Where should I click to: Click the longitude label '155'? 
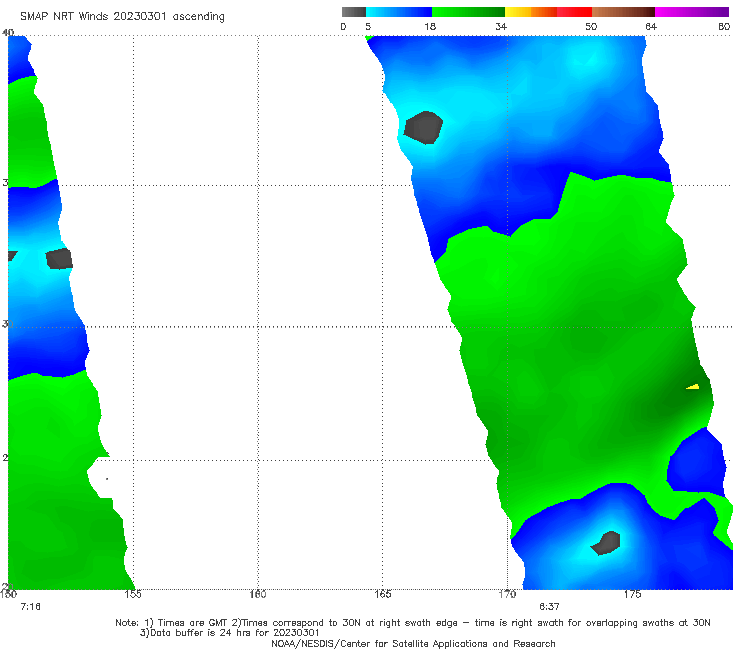[133, 594]
